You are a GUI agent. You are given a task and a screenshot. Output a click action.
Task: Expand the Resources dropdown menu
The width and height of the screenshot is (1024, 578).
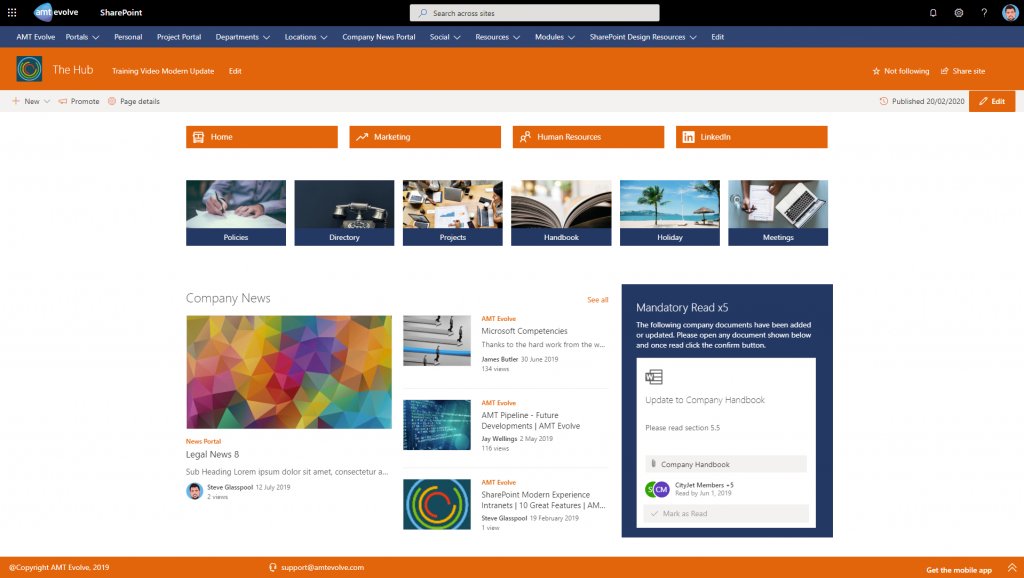click(x=517, y=37)
